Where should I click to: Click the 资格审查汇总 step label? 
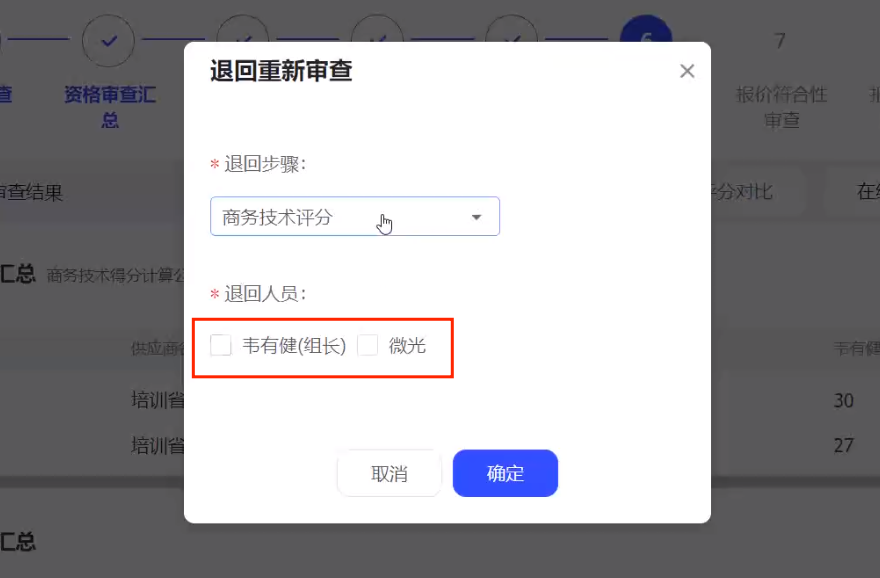(x=110, y=107)
